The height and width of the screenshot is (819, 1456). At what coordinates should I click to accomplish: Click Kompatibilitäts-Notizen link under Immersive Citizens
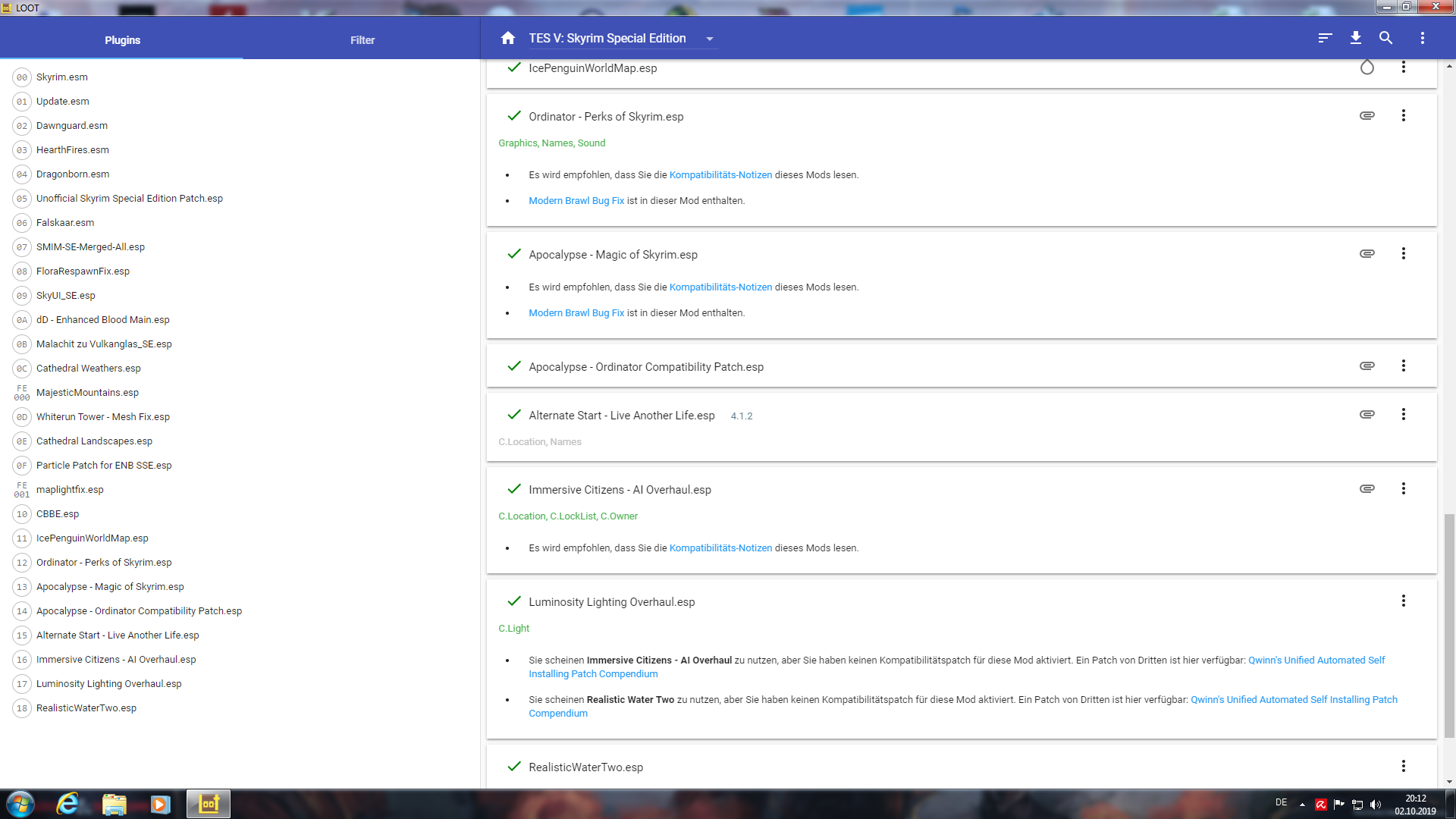point(720,548)
